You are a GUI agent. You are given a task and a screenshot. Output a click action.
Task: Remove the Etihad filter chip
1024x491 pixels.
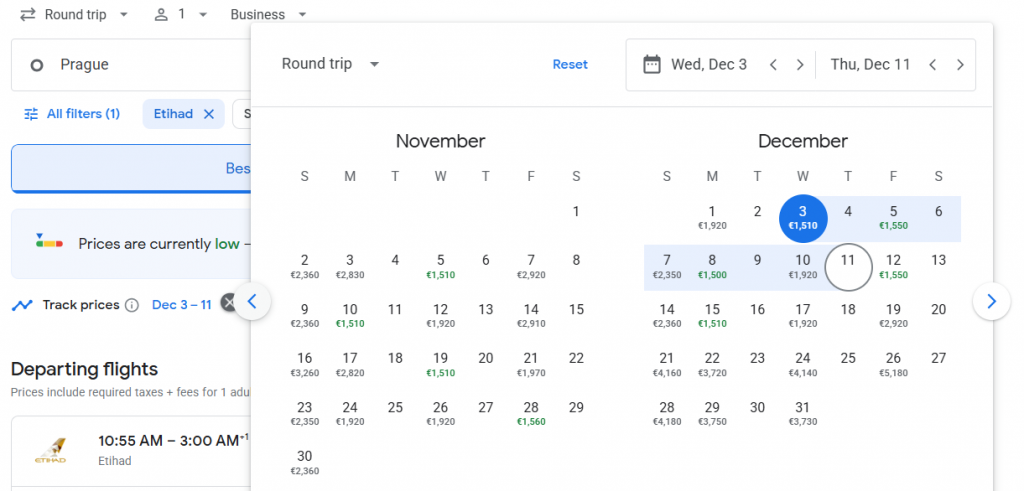coord(209,114)
